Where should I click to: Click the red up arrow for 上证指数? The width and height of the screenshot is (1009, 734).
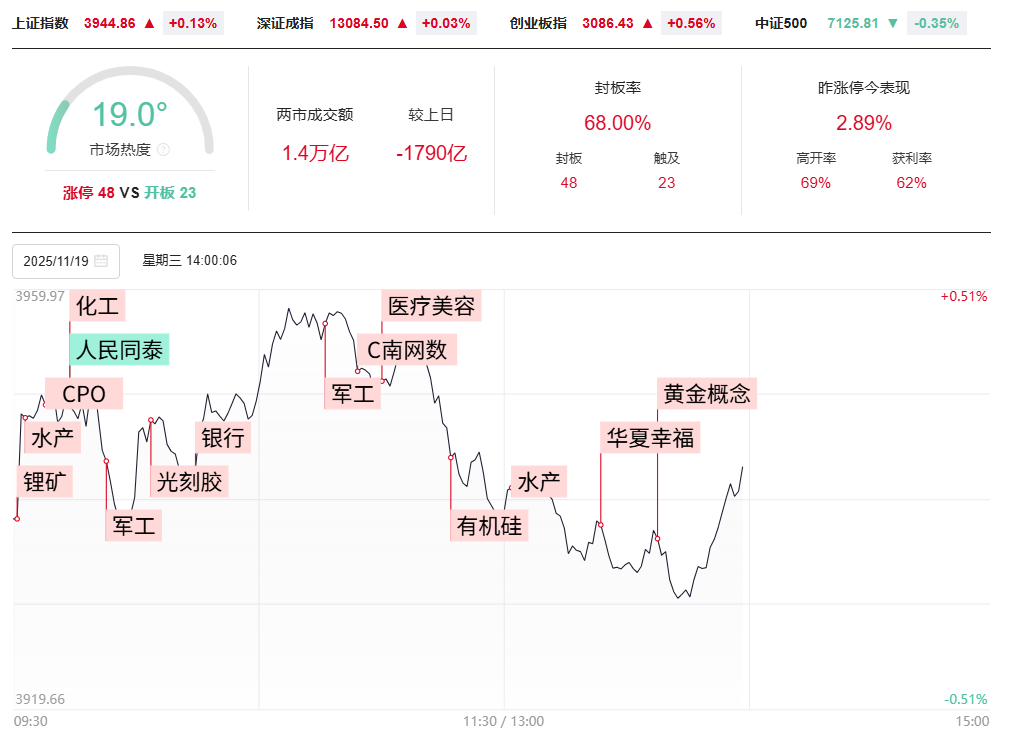[149, 23]
